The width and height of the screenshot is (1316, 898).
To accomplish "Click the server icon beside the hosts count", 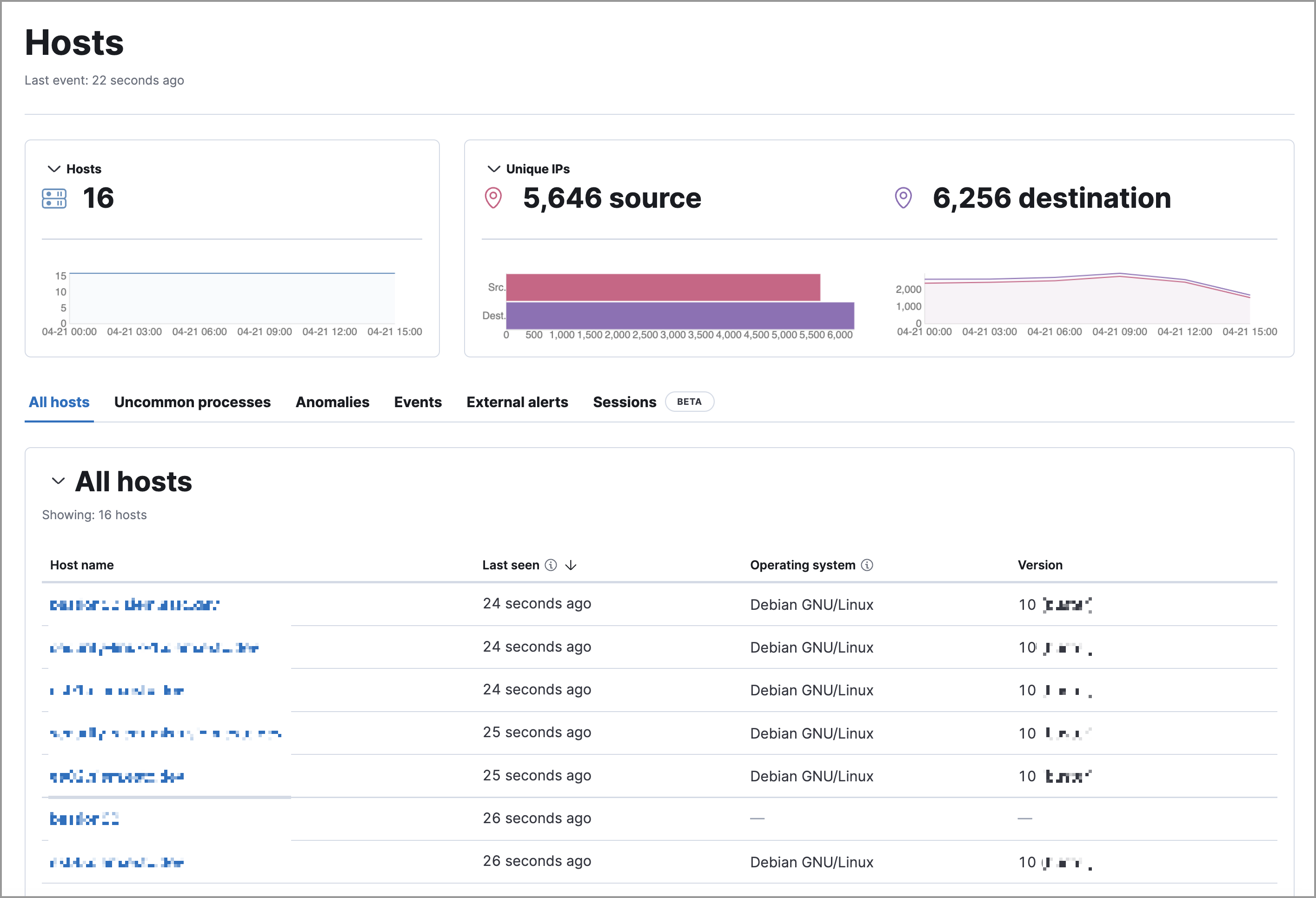I will pyautogui.click(x=54, y=198).
